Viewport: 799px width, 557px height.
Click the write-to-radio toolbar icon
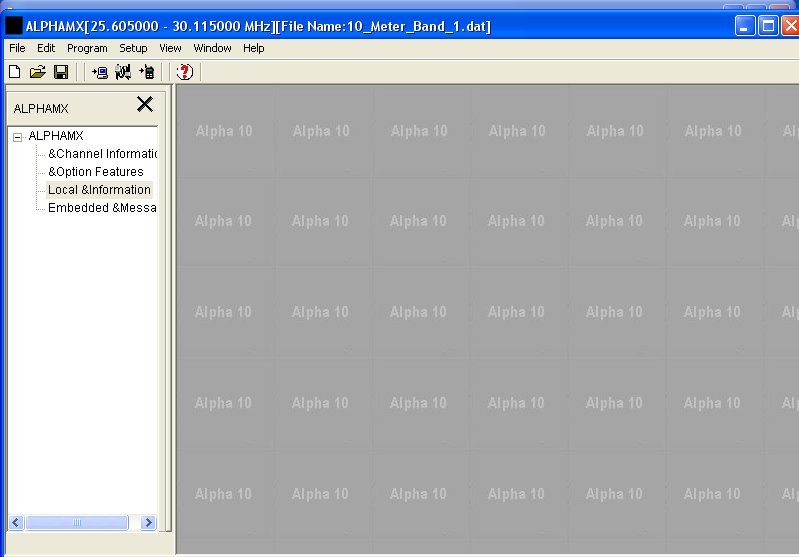[147, 72]
